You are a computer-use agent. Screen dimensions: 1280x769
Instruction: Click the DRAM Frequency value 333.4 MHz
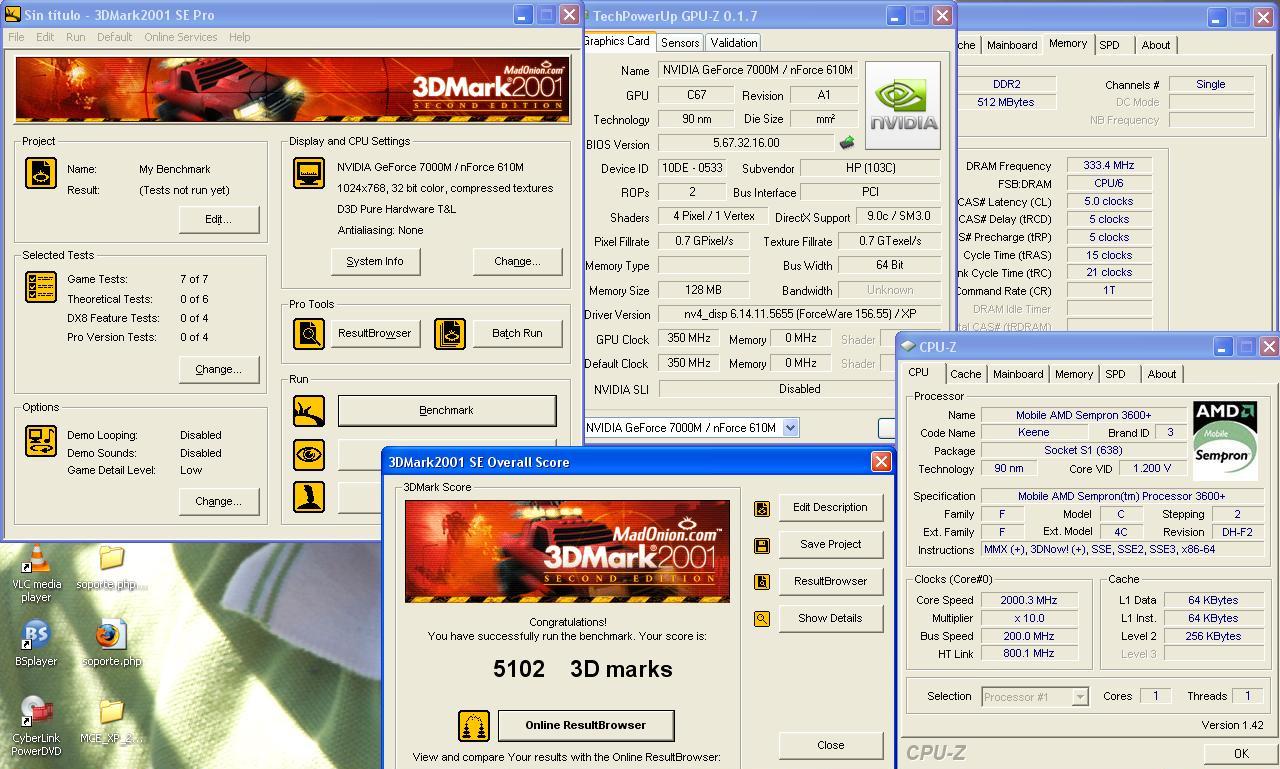coord(1109,165)
